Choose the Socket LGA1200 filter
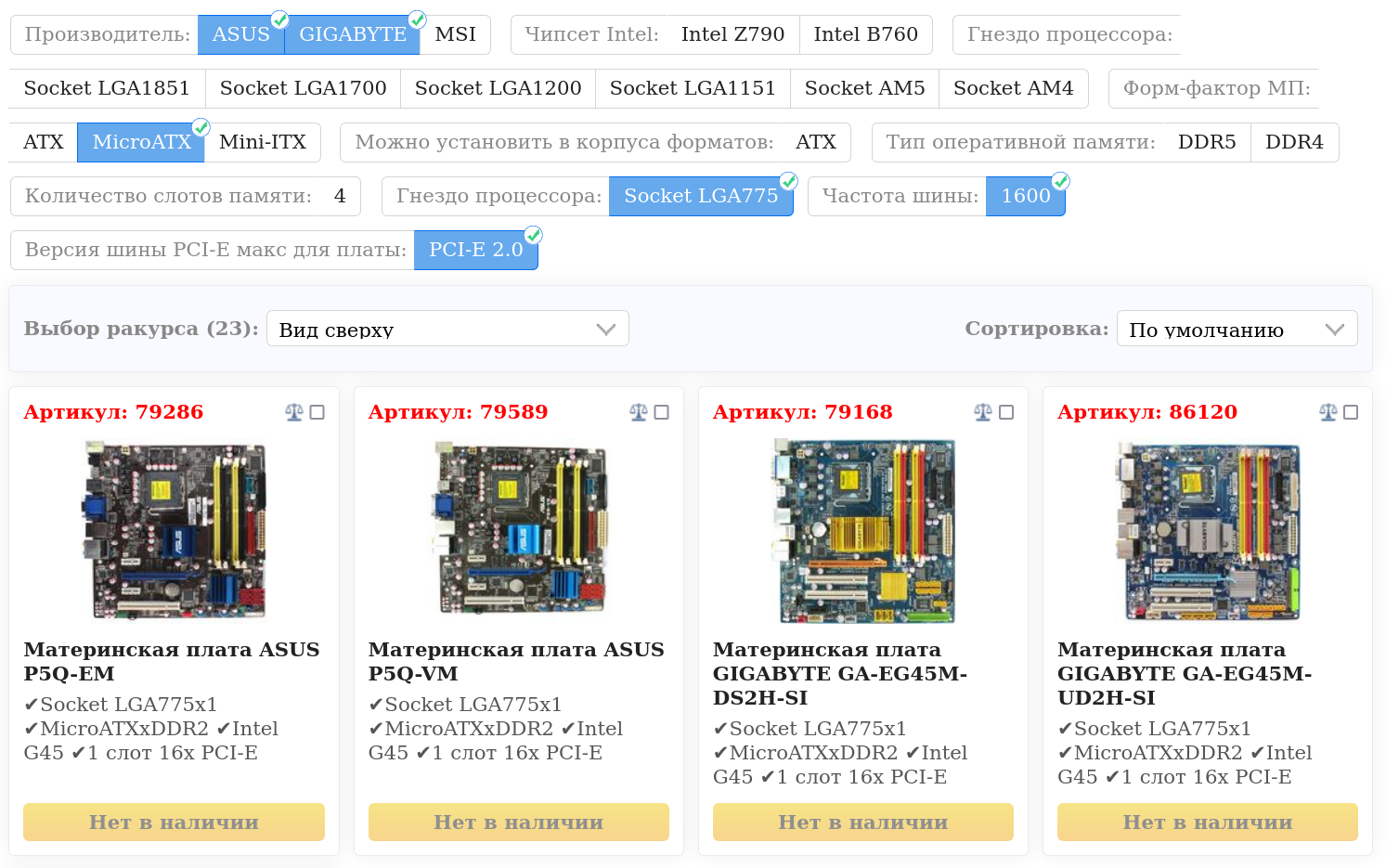Screen dimensions: 1386x868 pos(498,88)
